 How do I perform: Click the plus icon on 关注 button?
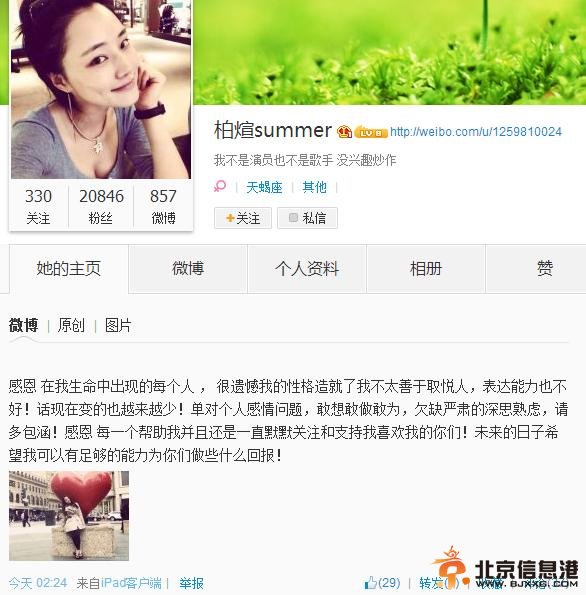pyautogui.click(x=230, y=218)
